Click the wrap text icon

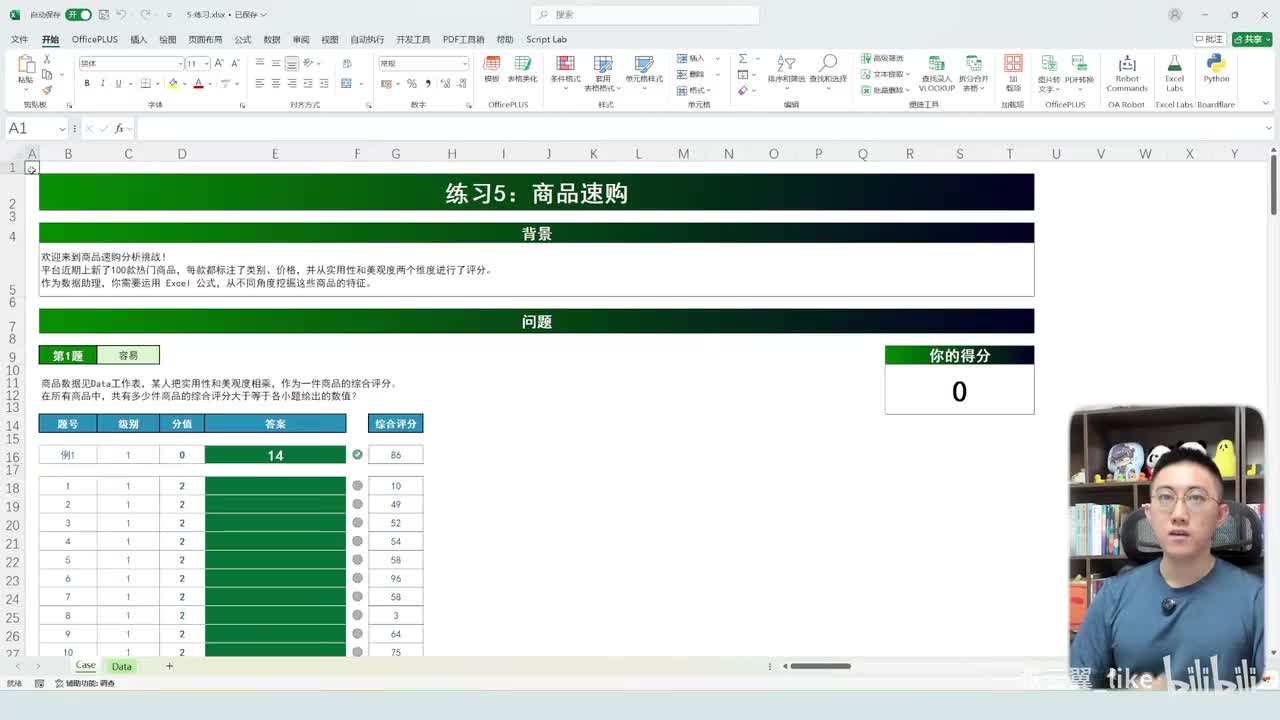[x=347, y=63]
